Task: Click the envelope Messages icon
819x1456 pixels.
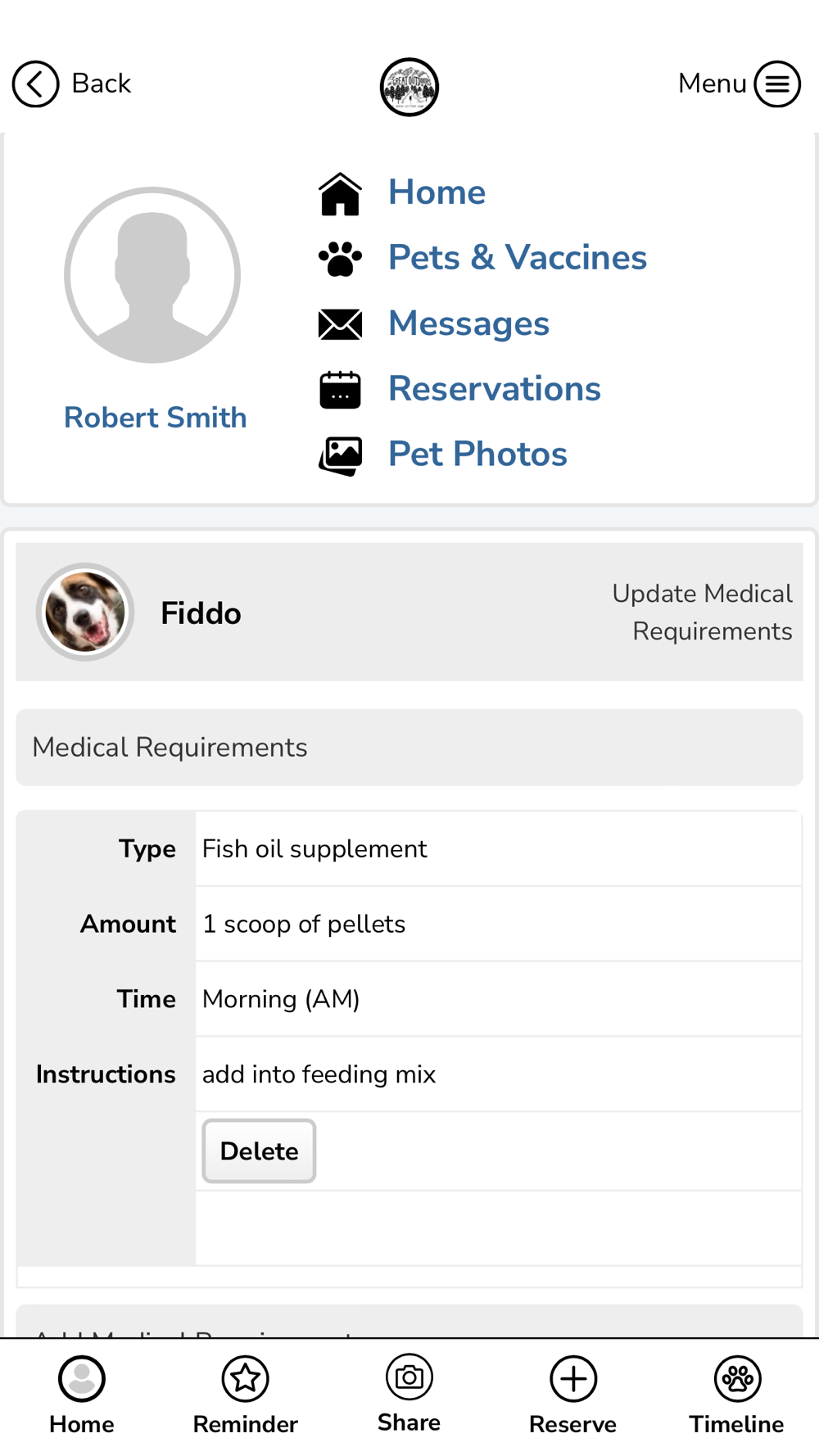Action: pos(340,324)
